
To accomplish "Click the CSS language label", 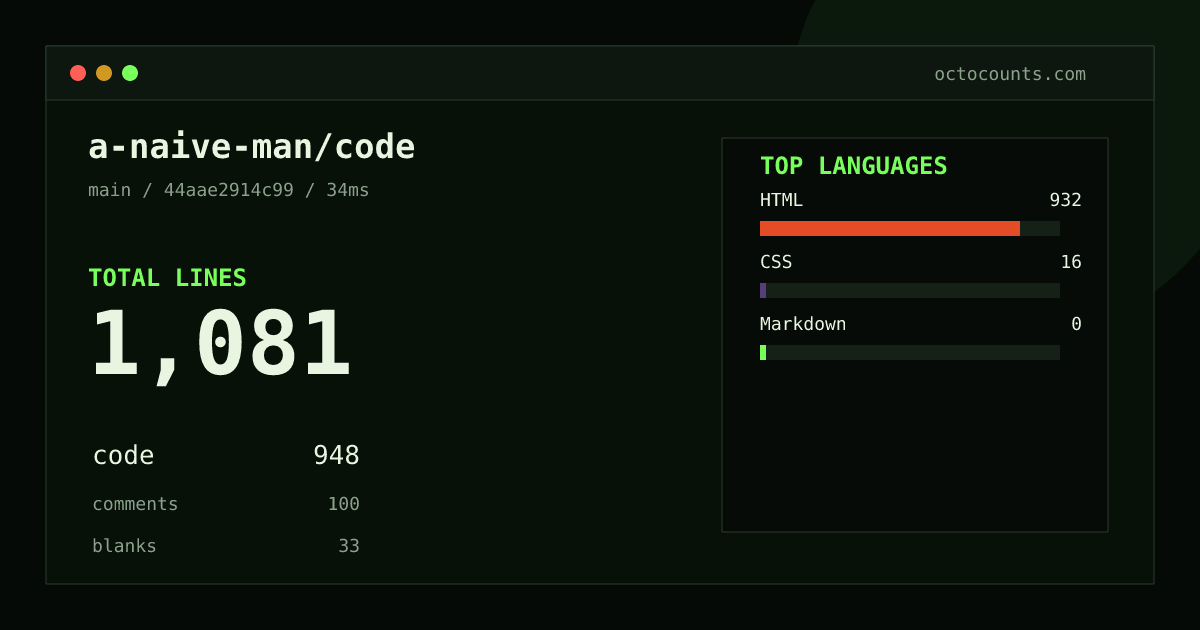I will [776, 262].
